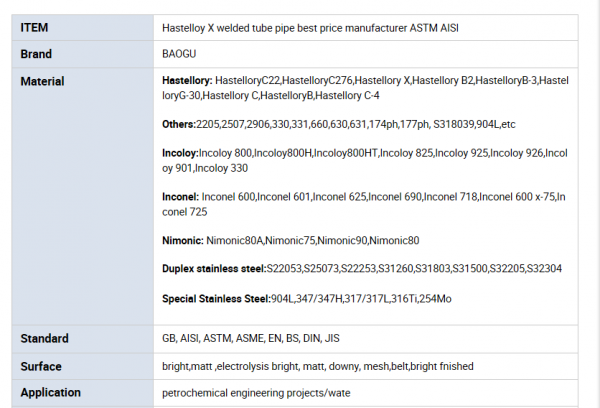Image resolution: width=600 pixels, height=408 pixels.
Task: Click the bold Nimonic heading
Action: (182, 241)
